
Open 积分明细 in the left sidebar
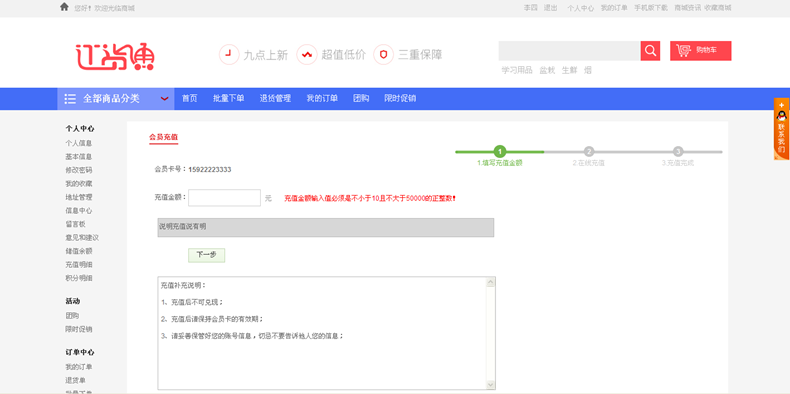pyautogui.click(x=79, y=278)
